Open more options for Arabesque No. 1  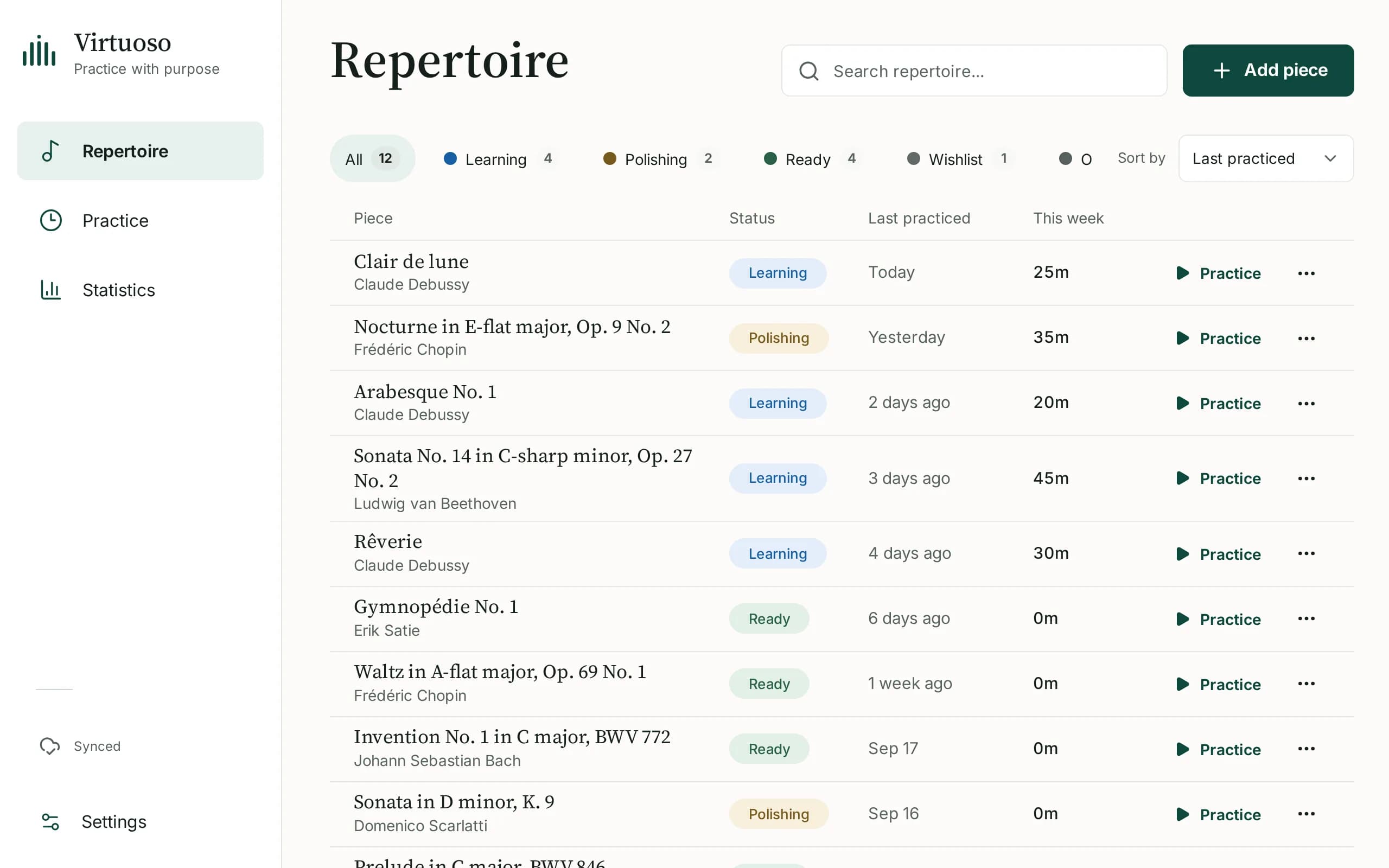(x=1307, y=404)
